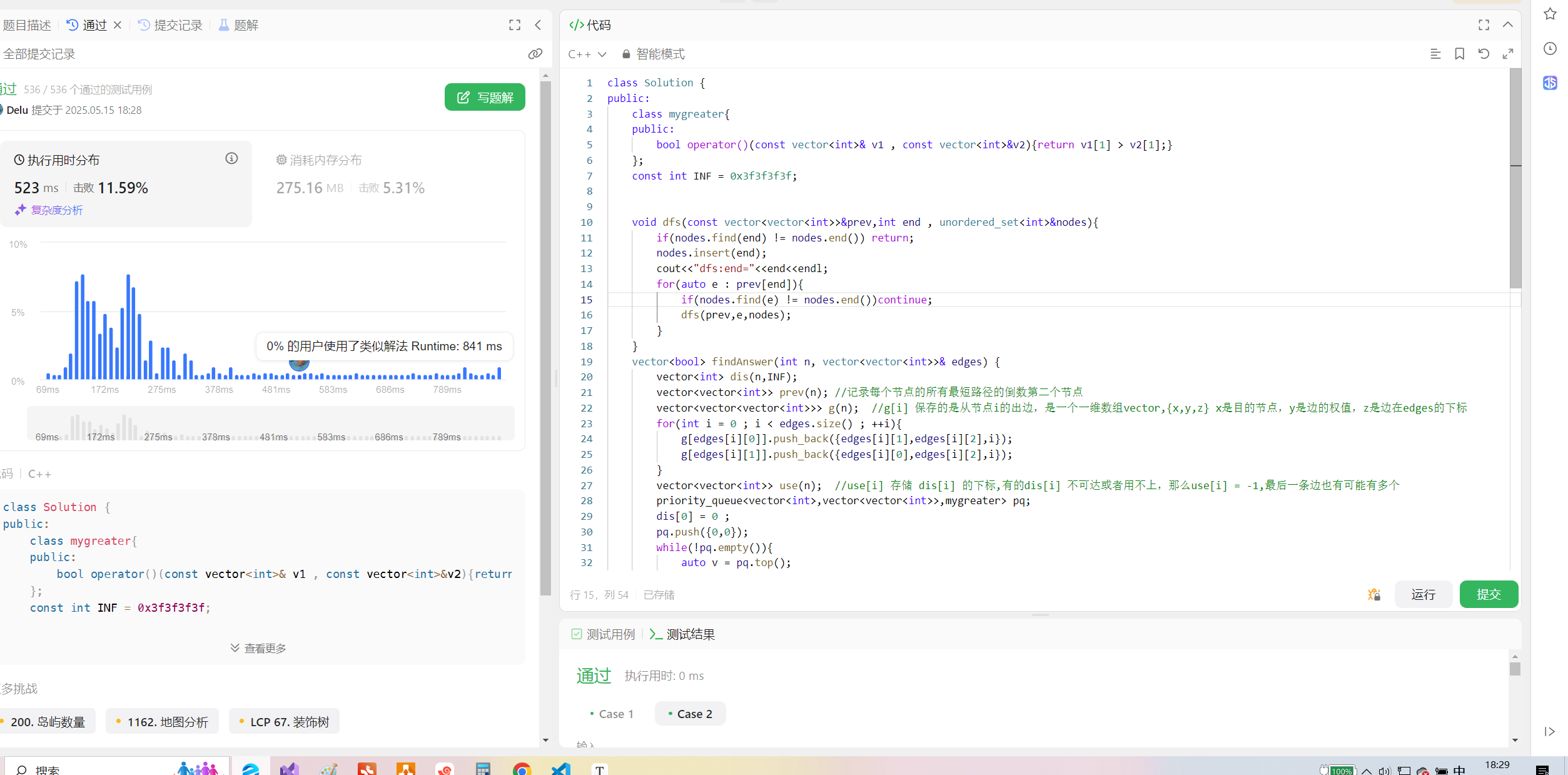Open the 测试用例 tab
The image size is (1568, 775).
(603, 634)
